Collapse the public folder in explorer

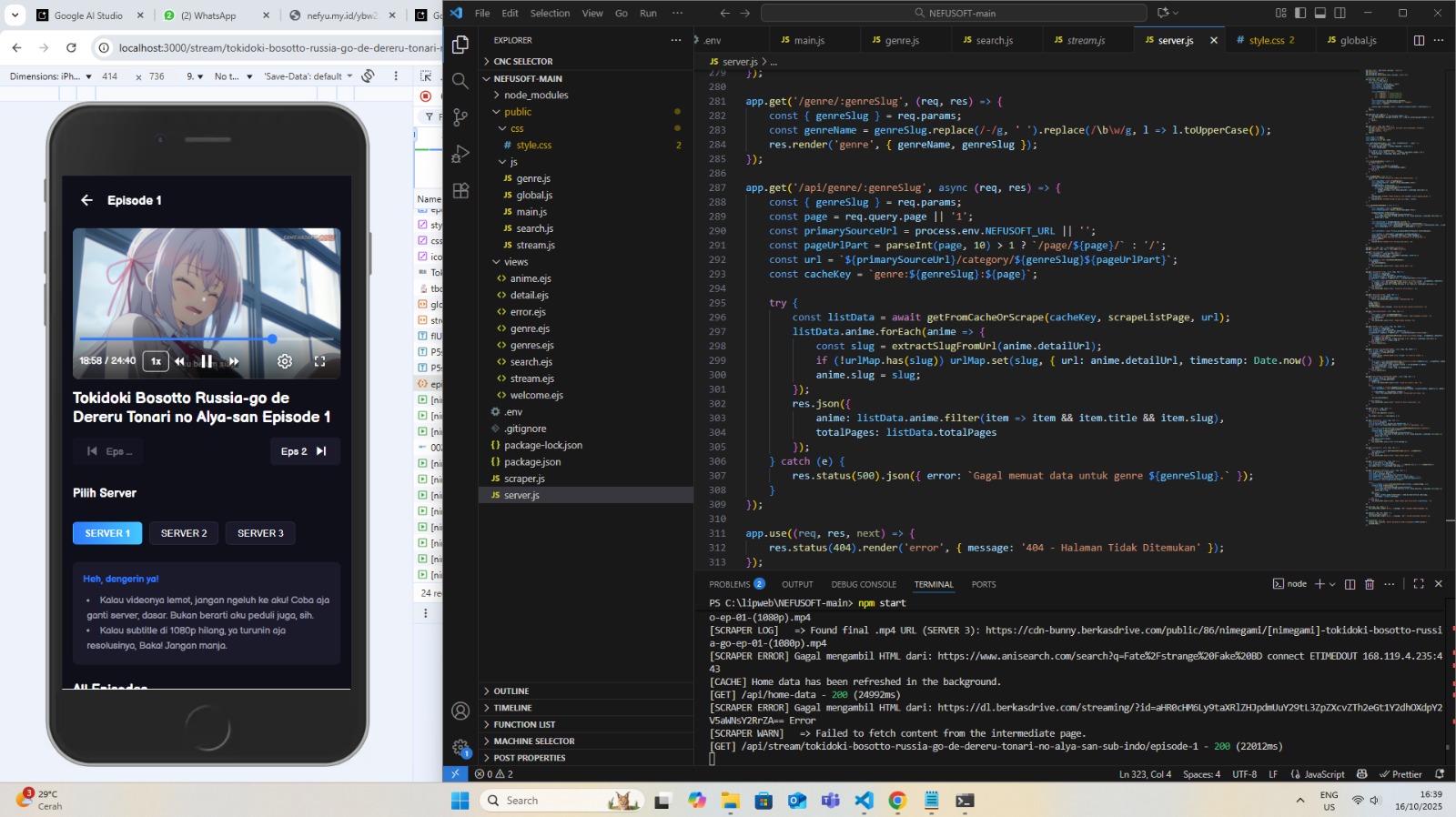517,112
